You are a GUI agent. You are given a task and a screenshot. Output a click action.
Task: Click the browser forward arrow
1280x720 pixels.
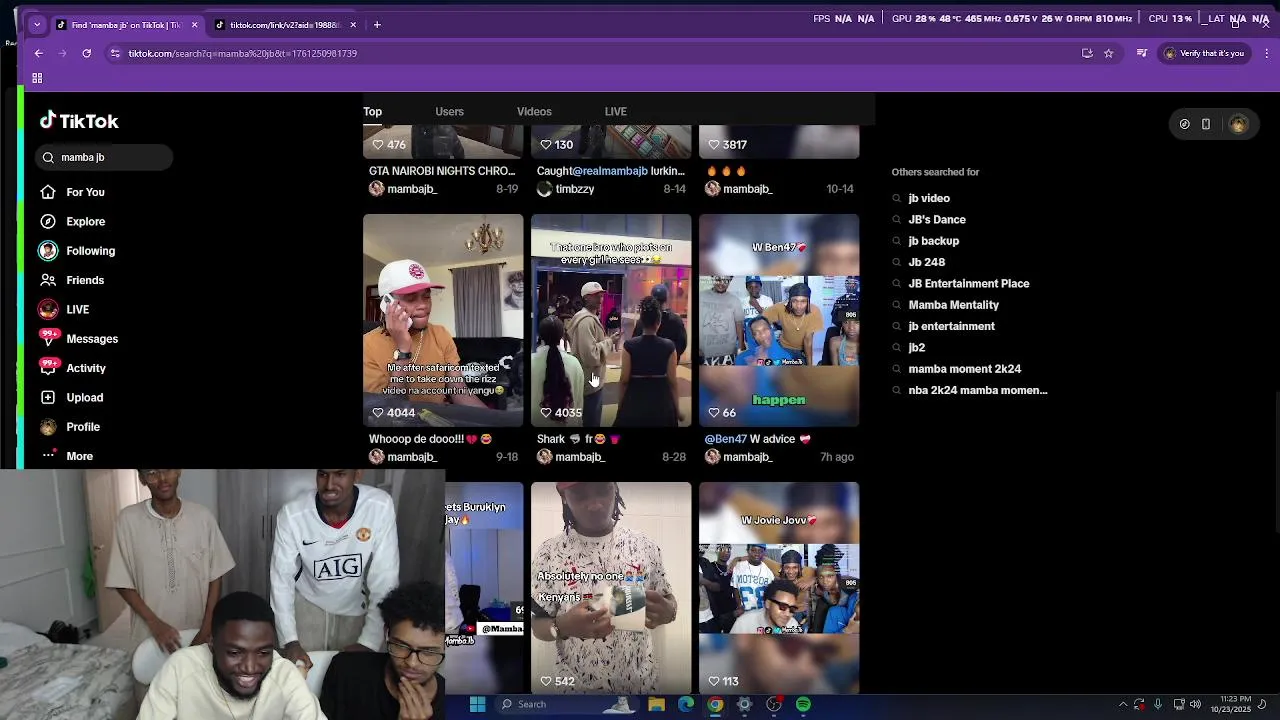click(62, 53)
